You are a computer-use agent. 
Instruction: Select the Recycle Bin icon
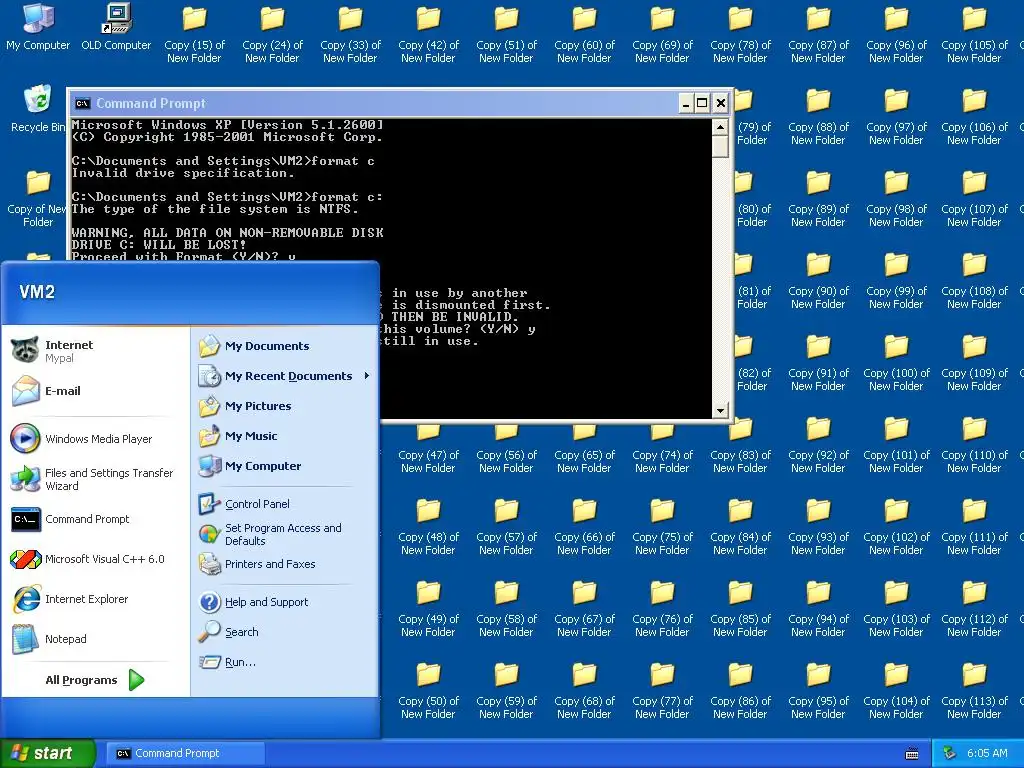(x=37, y=108)
